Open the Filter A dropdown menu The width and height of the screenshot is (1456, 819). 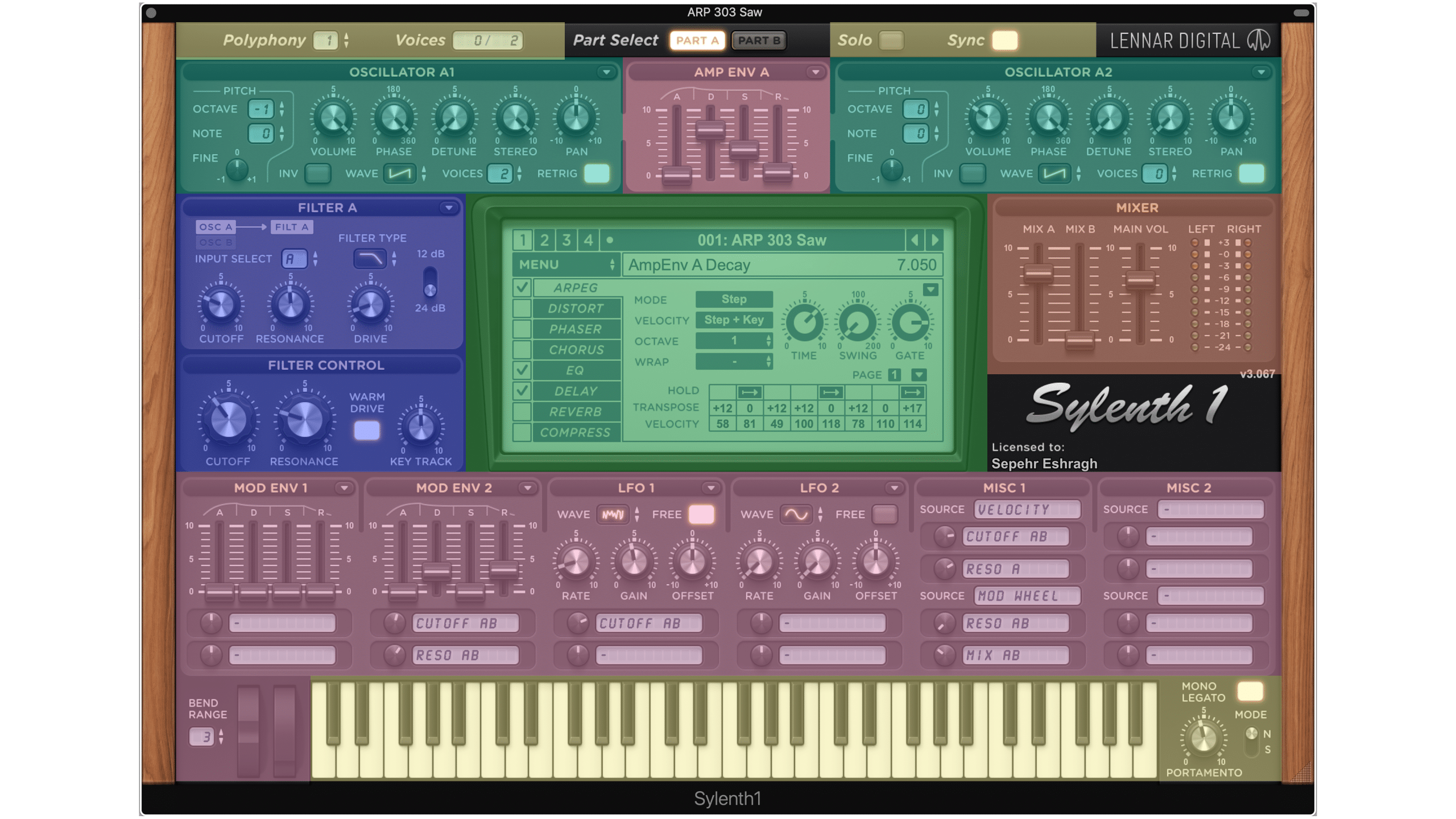449,208
